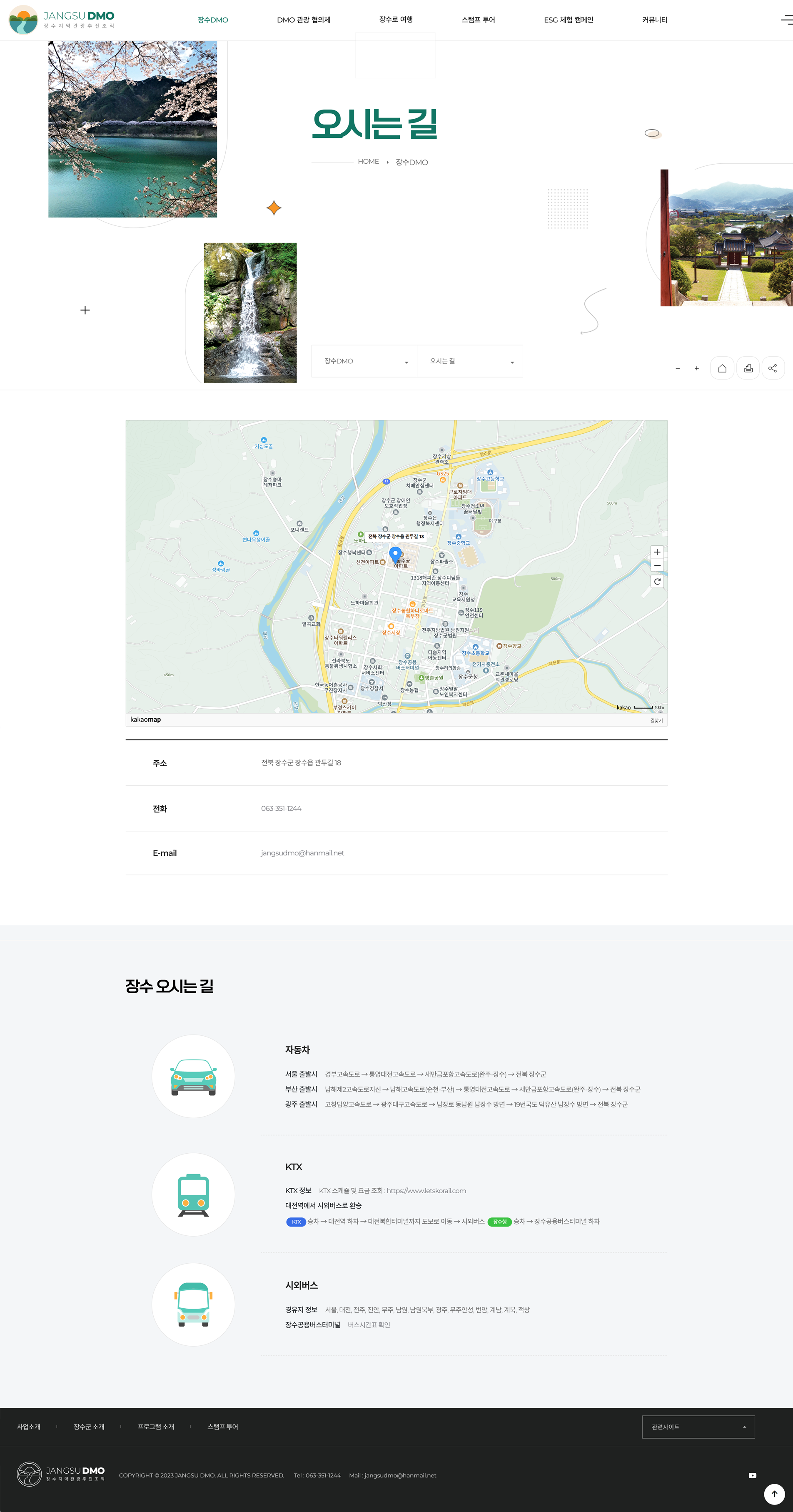
Task: Click the kakaomap logo below map
Action: click(145, 720)
